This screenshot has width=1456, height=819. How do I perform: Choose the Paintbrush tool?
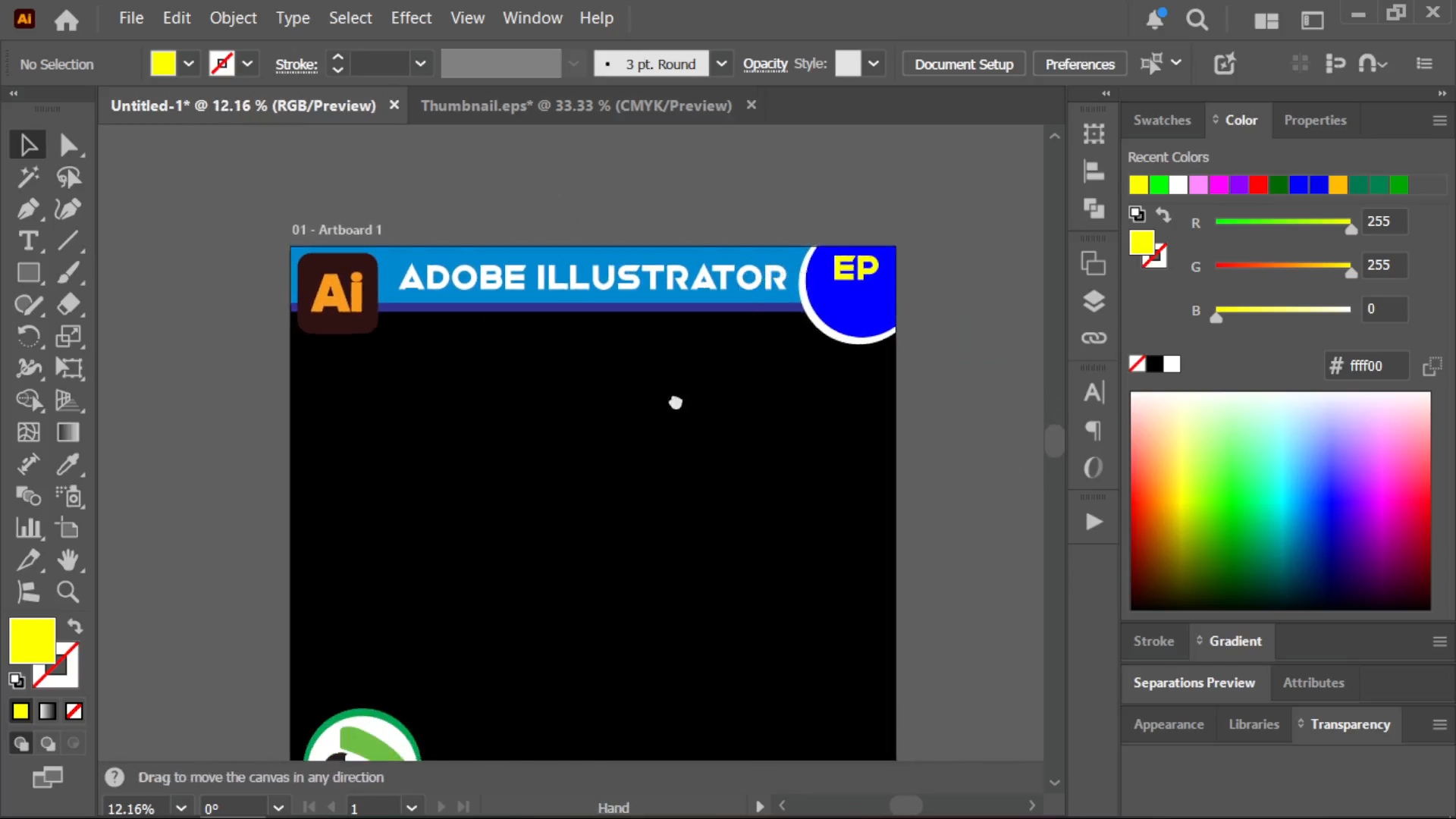tap(68, 273)
